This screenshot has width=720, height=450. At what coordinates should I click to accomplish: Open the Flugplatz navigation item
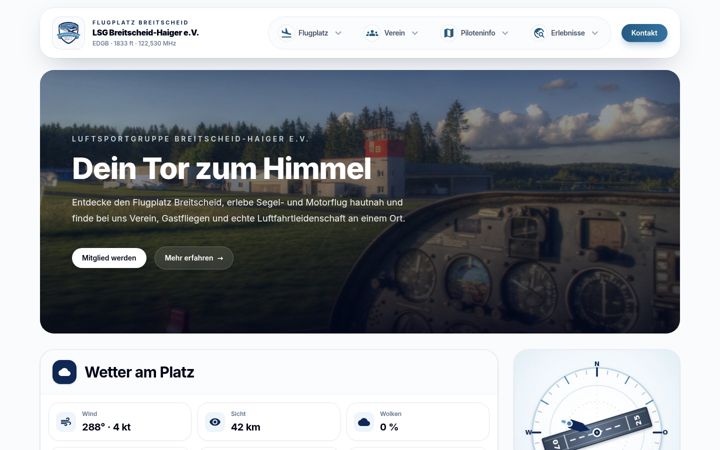tap(311, 33)
